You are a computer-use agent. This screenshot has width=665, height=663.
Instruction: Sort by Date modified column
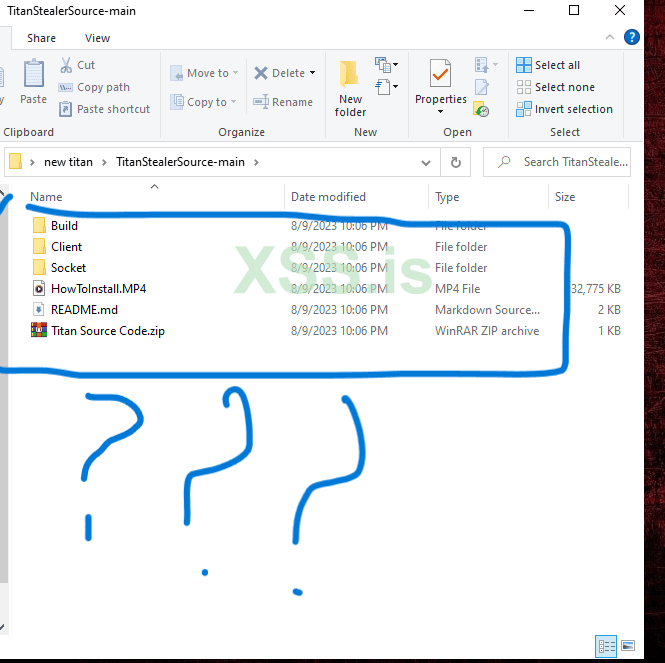click(328, 197)
